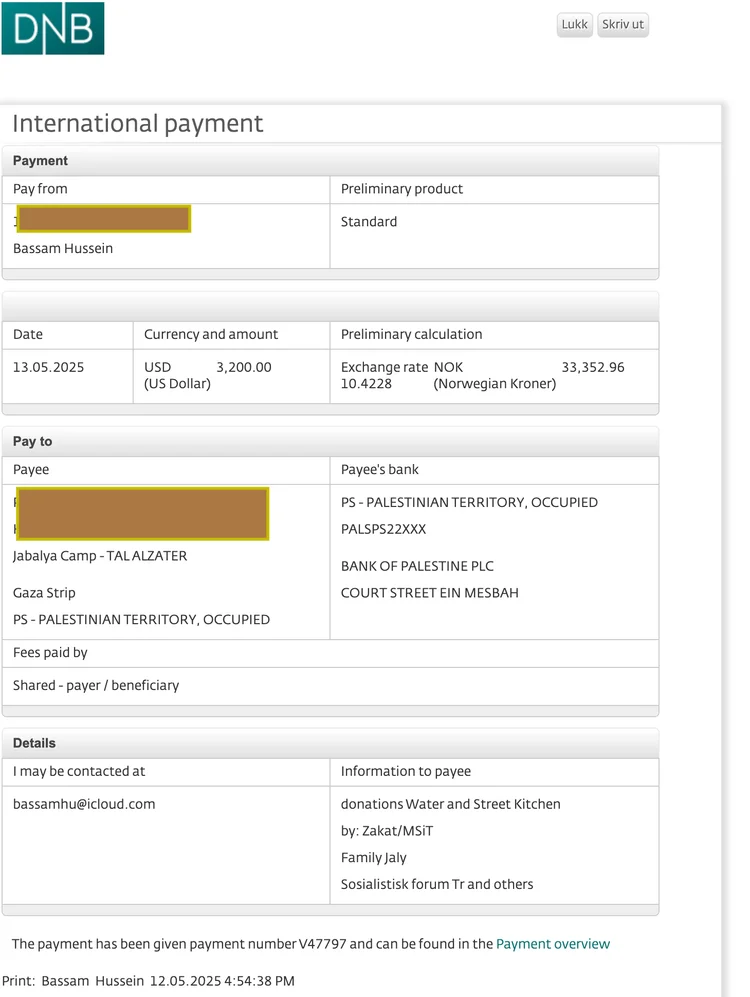
Task: Click the Skriv ut button
Action: [x=622, y=25]
